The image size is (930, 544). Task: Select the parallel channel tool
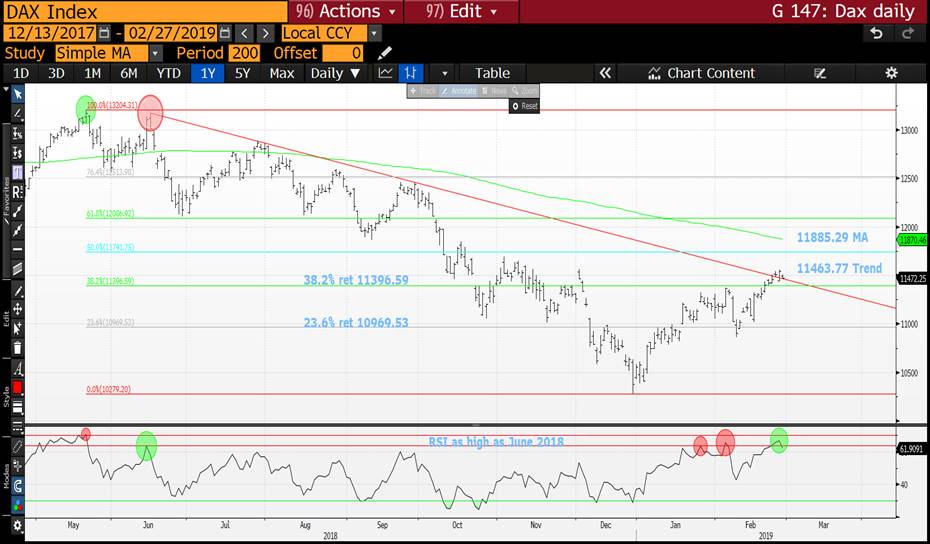(x=18, y=269)
